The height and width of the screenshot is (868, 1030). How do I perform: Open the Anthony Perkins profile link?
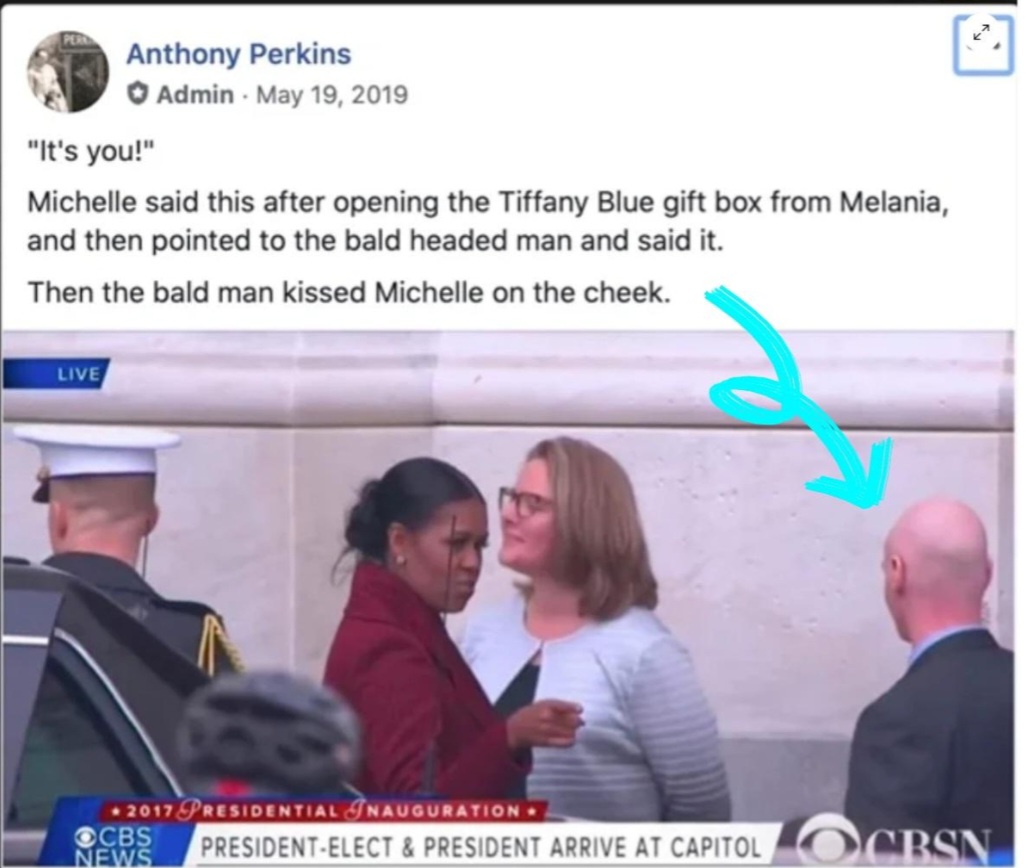(238, 54)
